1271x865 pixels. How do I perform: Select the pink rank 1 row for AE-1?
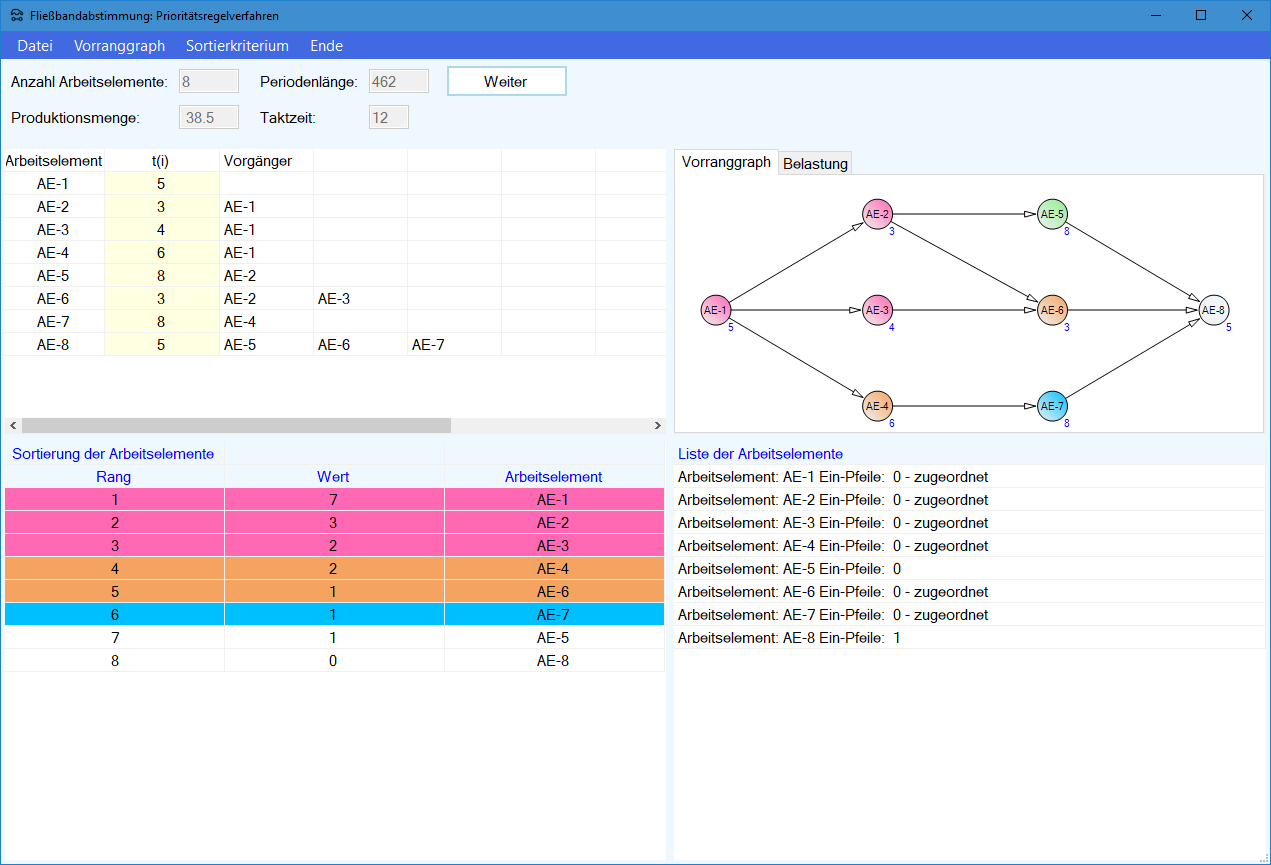(x=334, y=499)
